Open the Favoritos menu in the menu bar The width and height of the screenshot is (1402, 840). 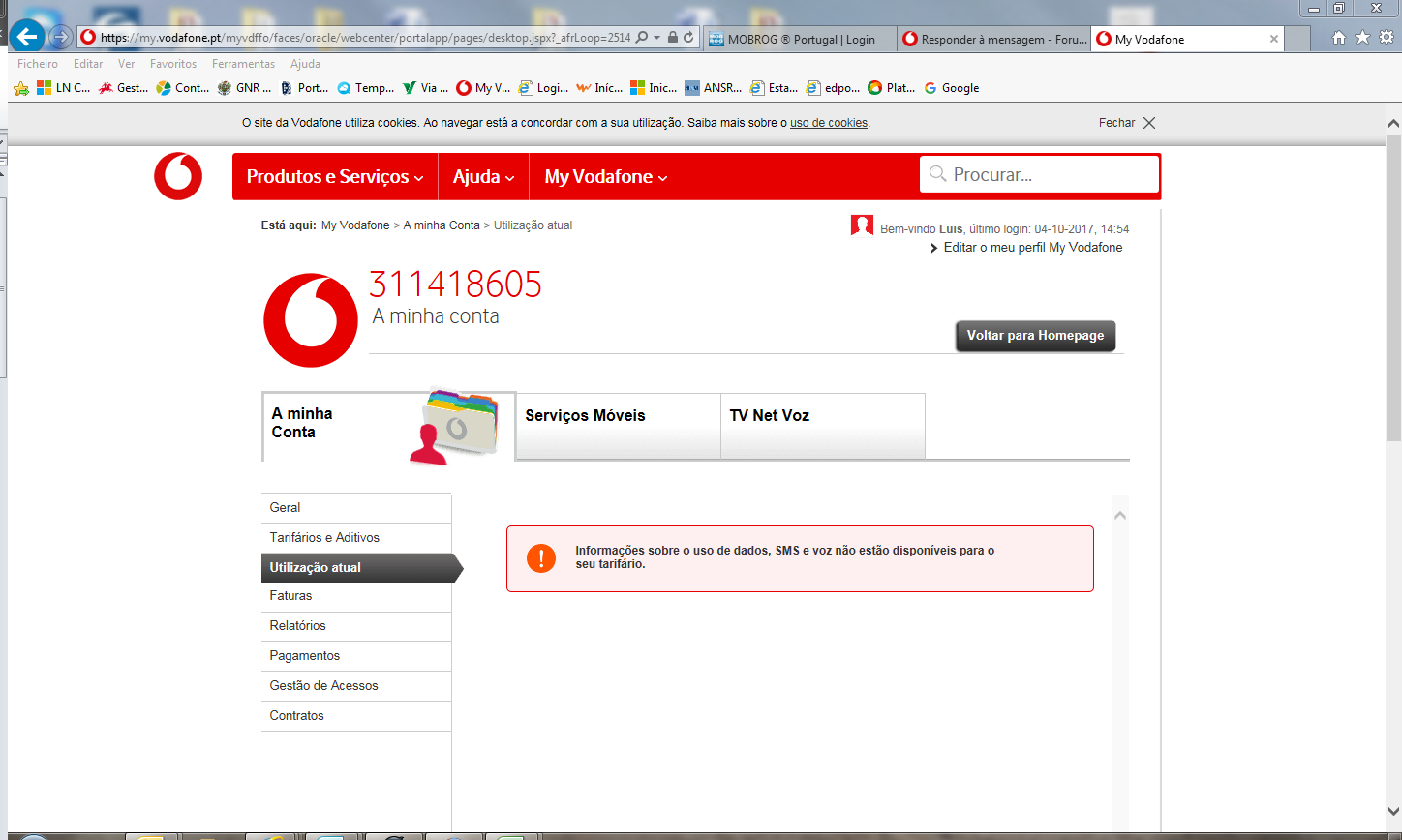coord(173,64)
